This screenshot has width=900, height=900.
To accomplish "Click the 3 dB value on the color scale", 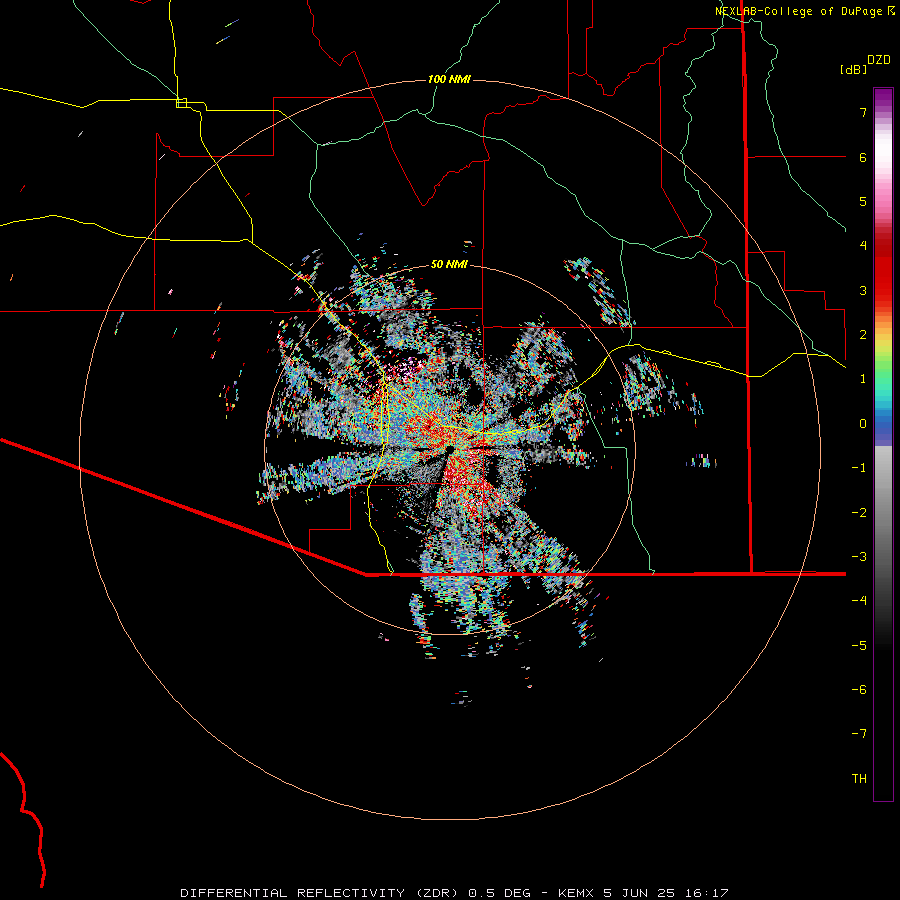I will [863, 290].
